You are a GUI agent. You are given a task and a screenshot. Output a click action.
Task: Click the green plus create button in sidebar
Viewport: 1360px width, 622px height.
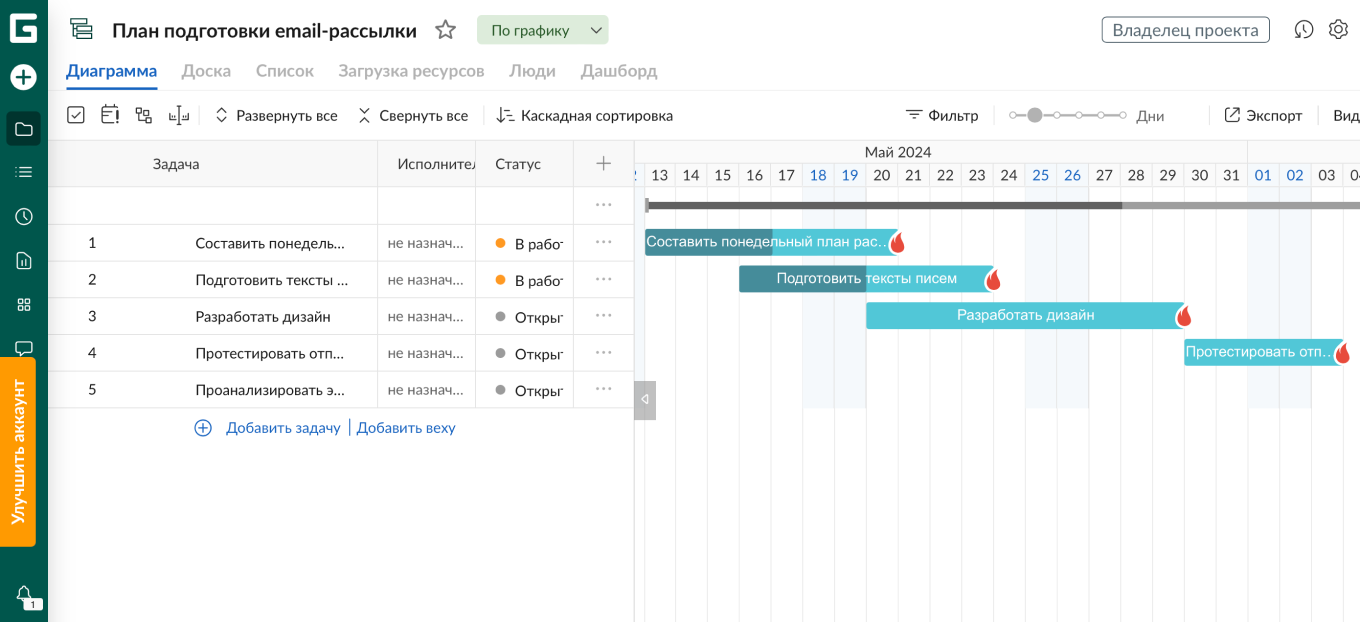pos(23,77)
